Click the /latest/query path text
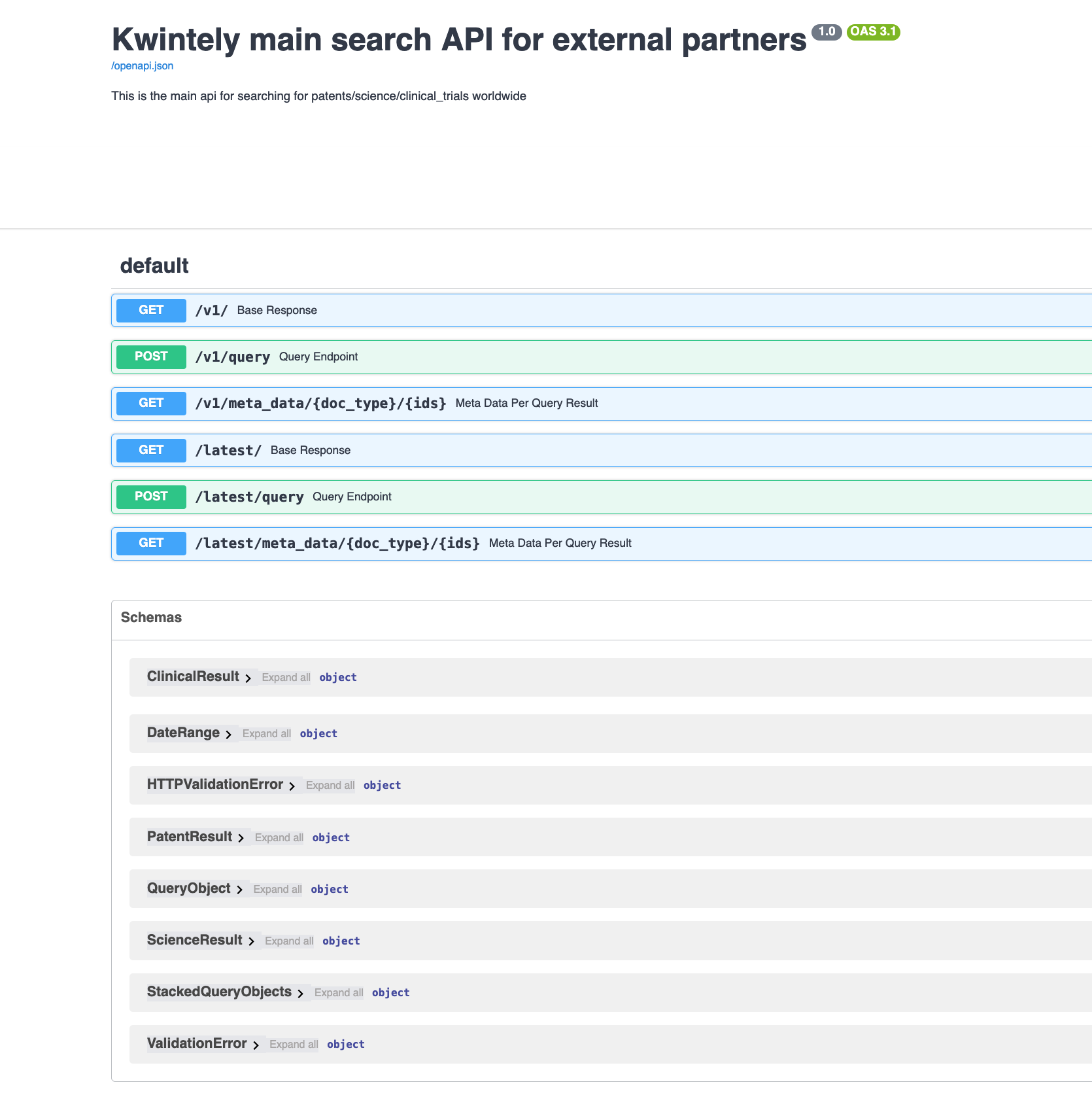Screen dimensions: 1092x1095 coord(249,497)
